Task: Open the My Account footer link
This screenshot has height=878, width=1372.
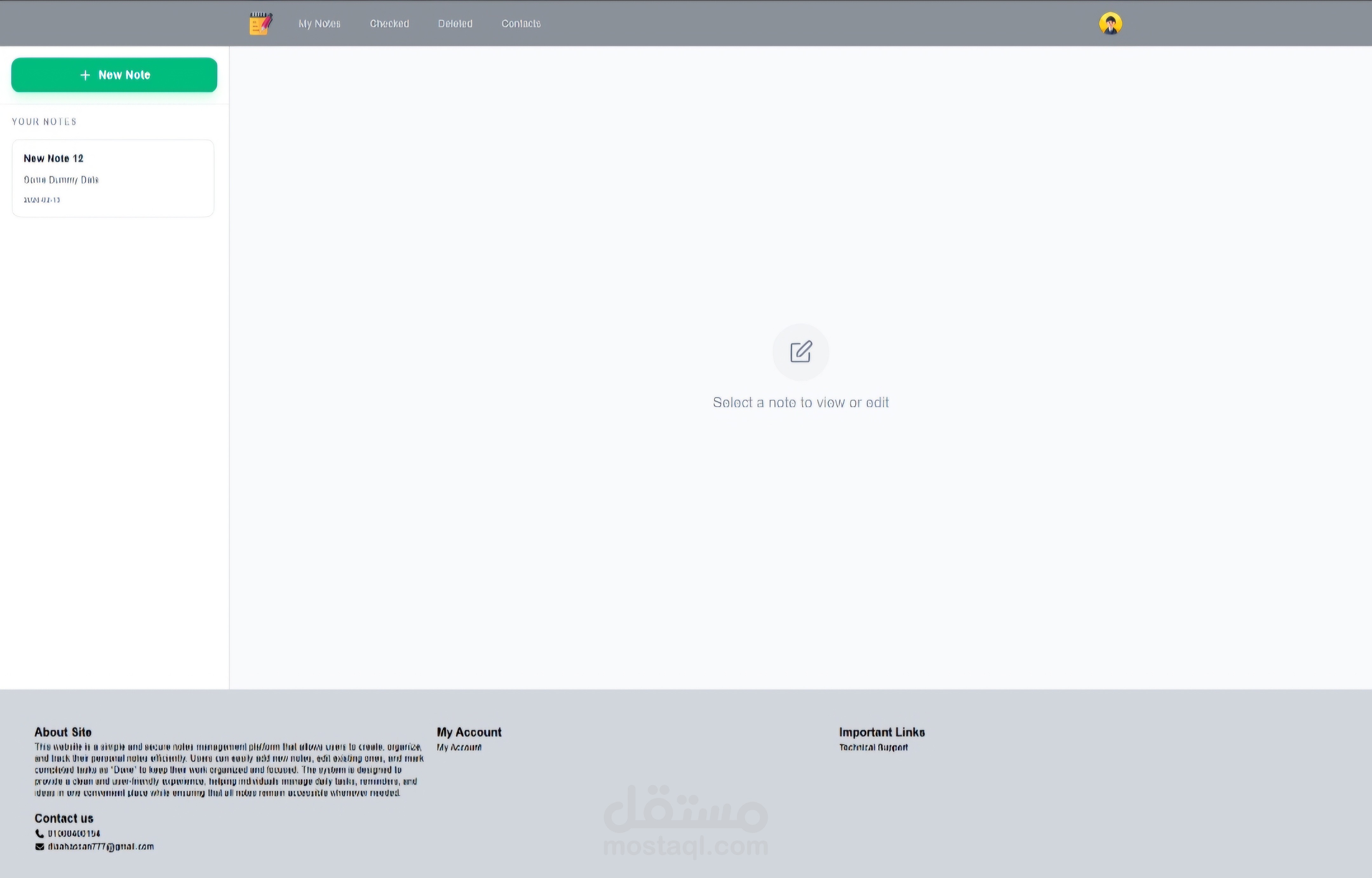Action: 459,747
